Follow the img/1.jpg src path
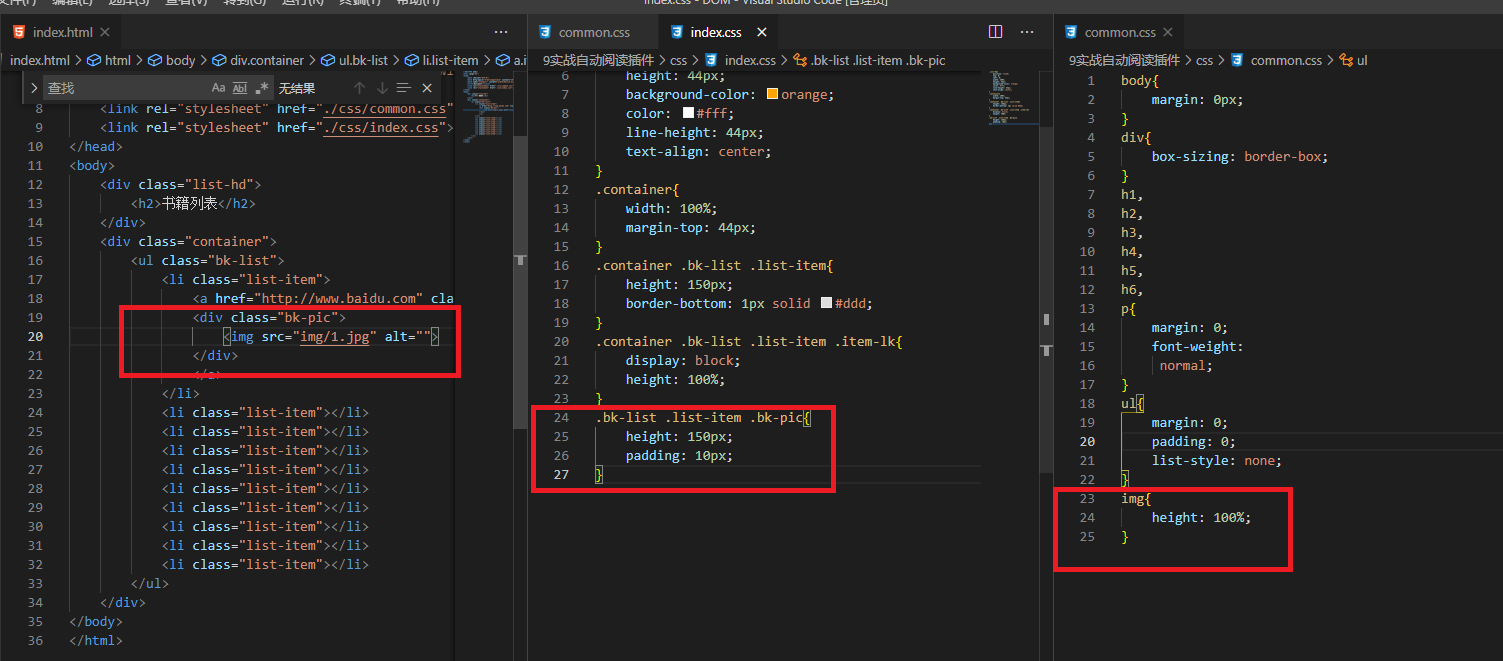This screenshot has height=661, width=1503. tap(337, 336)
